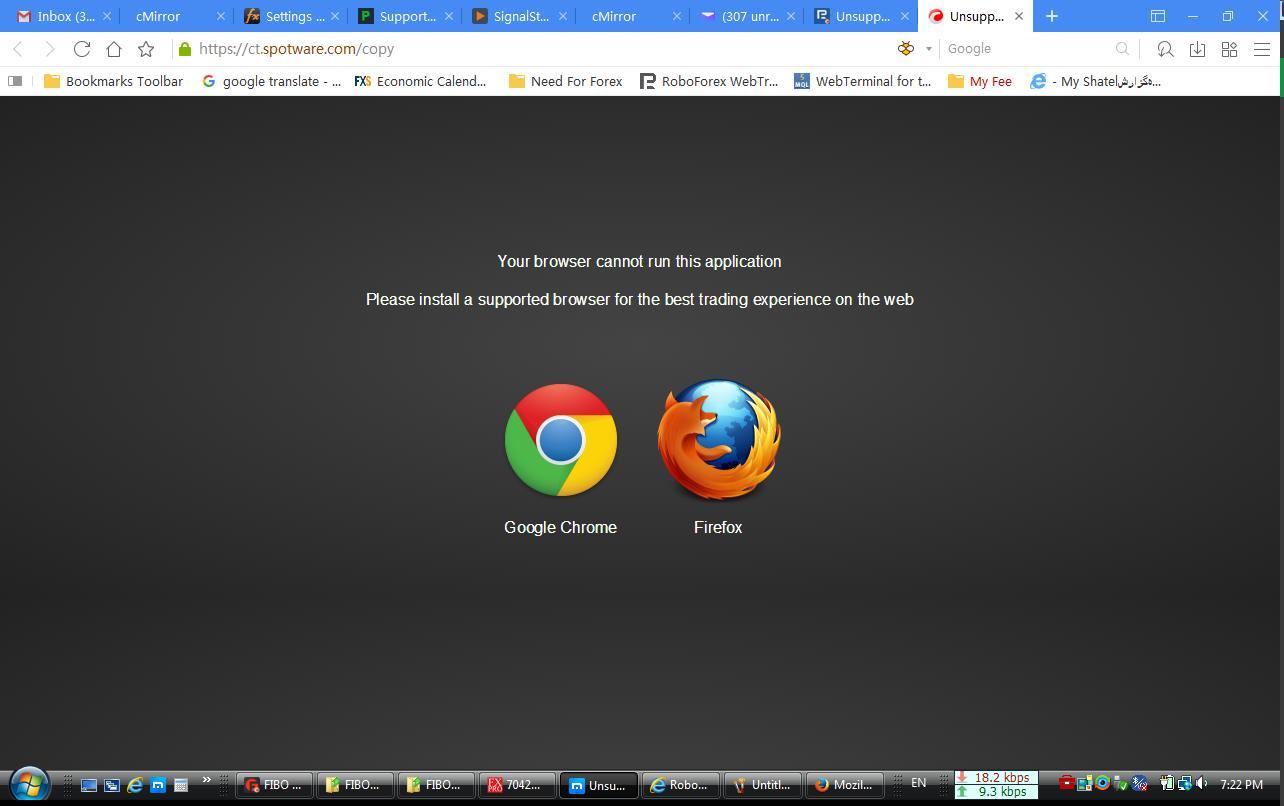Open the Bookmarks Toolbar folder
This screenshot has height=806, width=1284.
(113, 81)
